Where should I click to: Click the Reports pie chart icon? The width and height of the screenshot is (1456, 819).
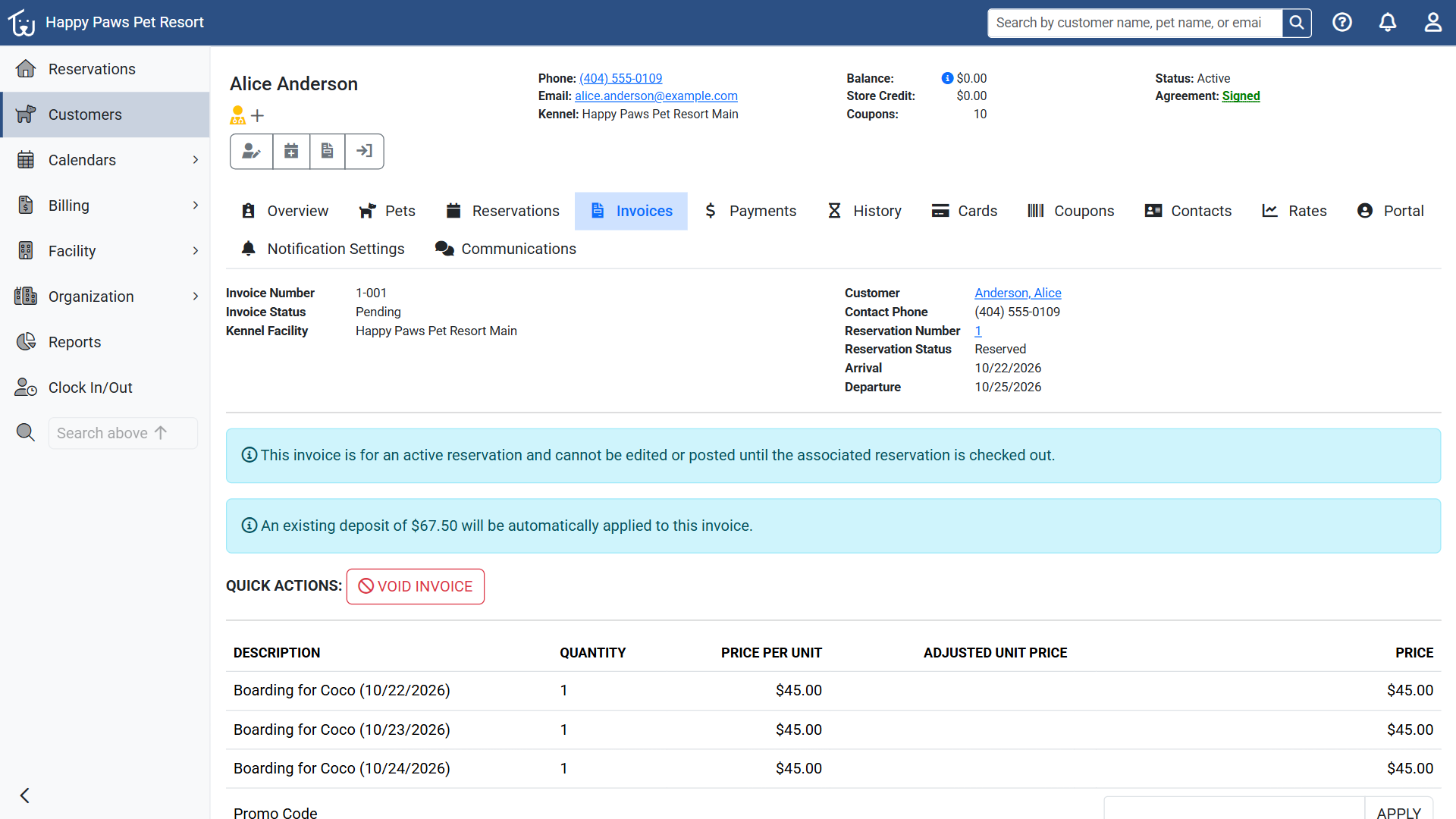(26, 342)
